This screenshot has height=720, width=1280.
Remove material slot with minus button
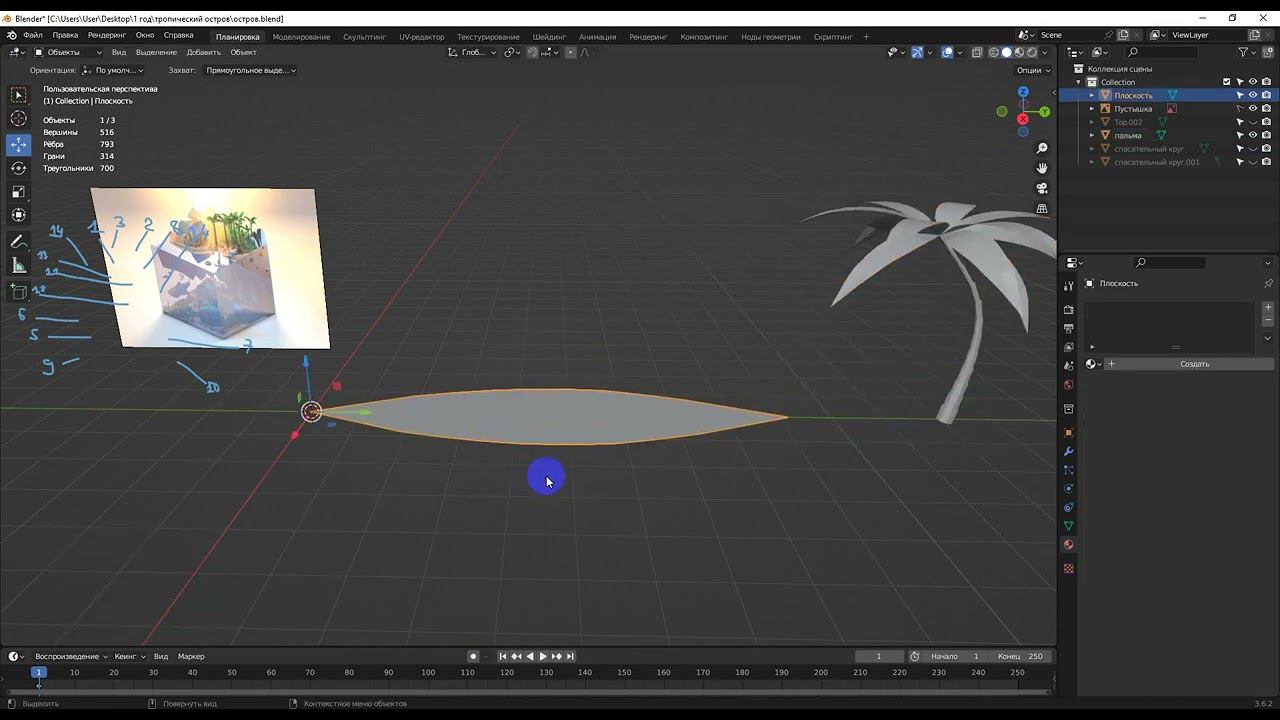[1268, 321]
